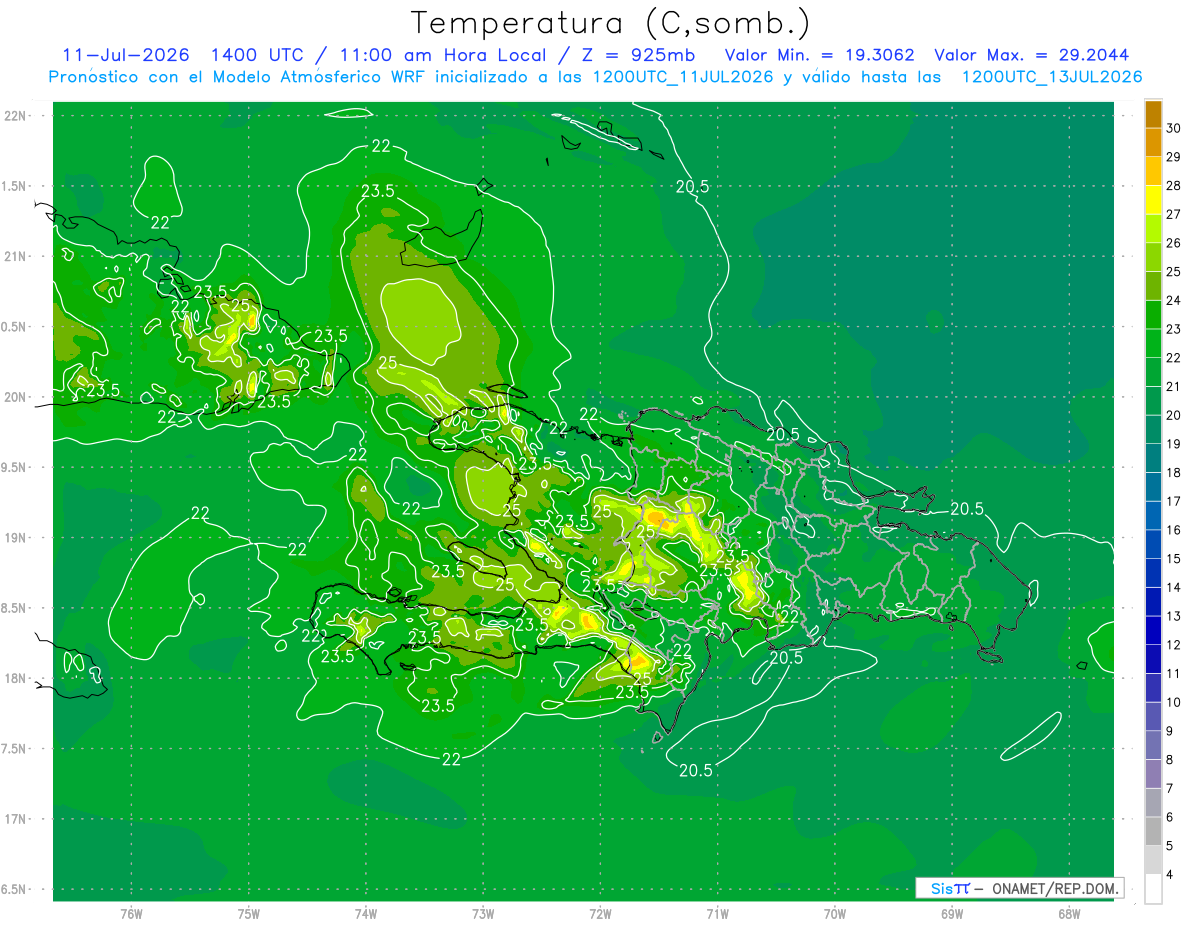Viewport: 1200px width, 927px height.
Task: Click the color scale label '30'
Action: click(x=1174, y=128)
